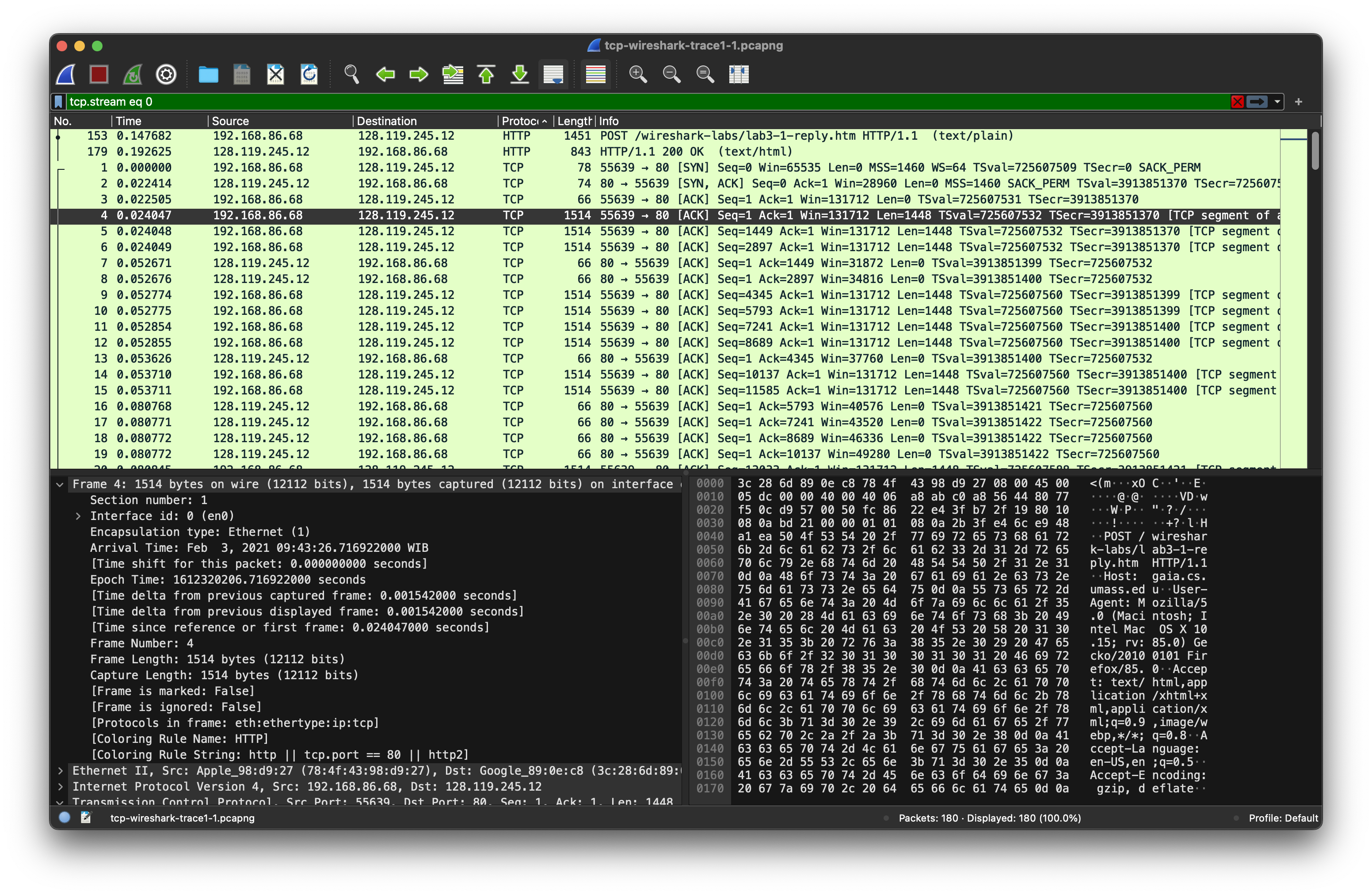
Task: Stop capture with the red square icon
Action: pyautogui.click(x=99, y=74)
